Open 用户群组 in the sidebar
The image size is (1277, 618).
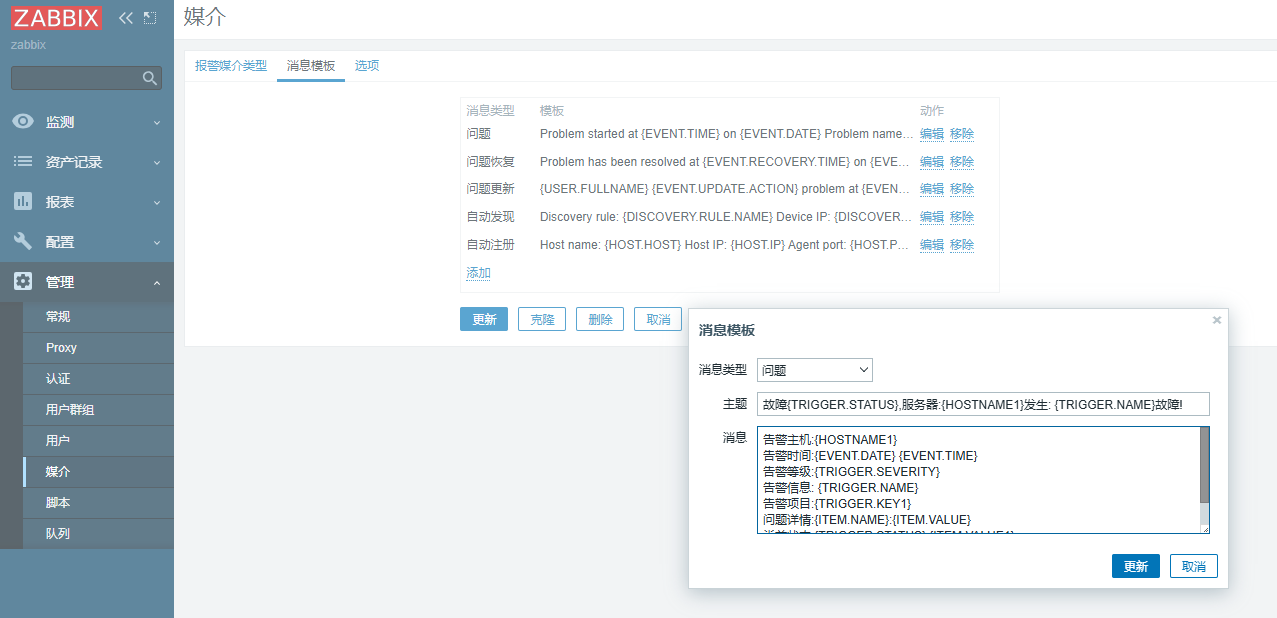point(98,410)
